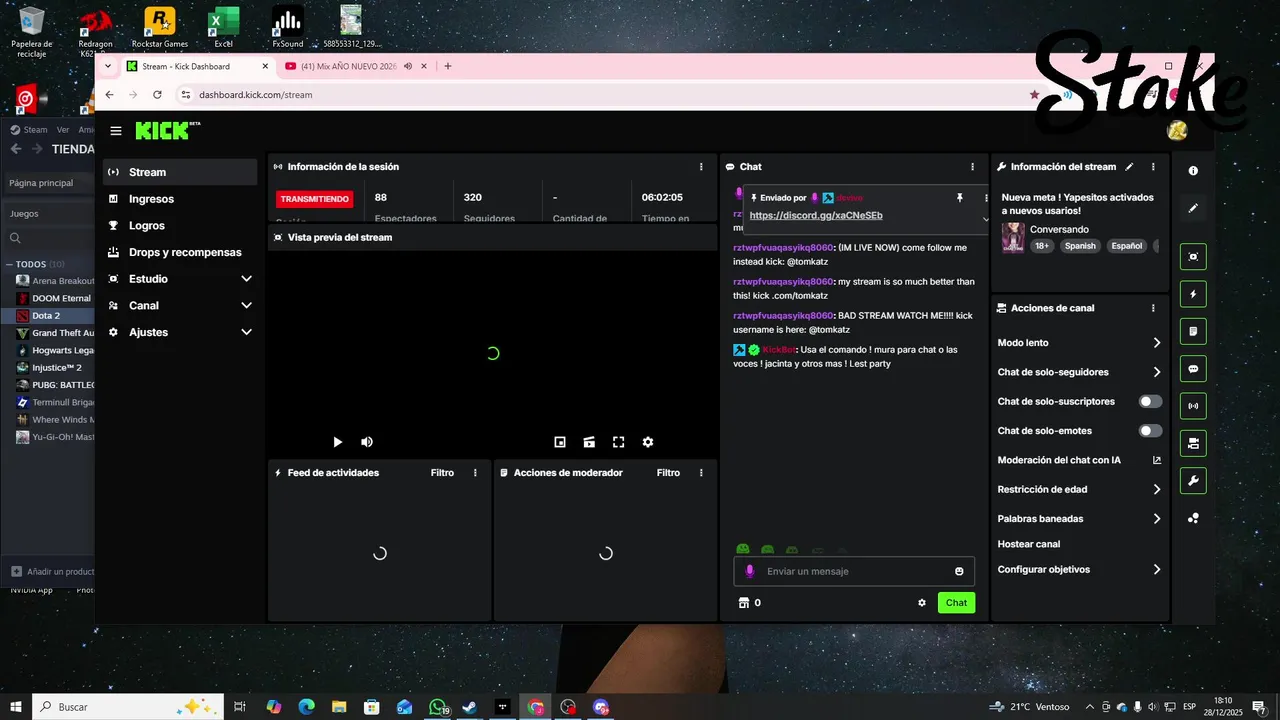The height and width of the screenshot is (720, 1280).
Task: Open Drops y recompensas in navigation
Action: [x=180, y=252]
